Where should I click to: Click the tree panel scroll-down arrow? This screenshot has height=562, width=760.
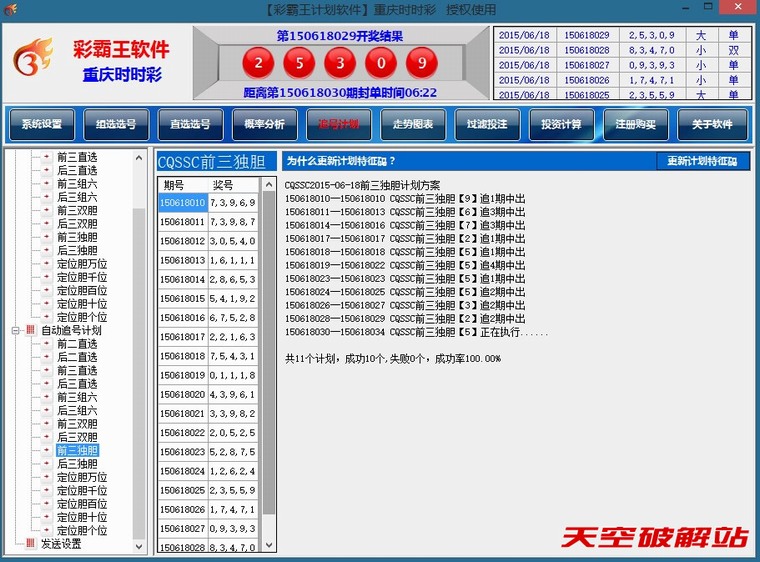(139, 545)
